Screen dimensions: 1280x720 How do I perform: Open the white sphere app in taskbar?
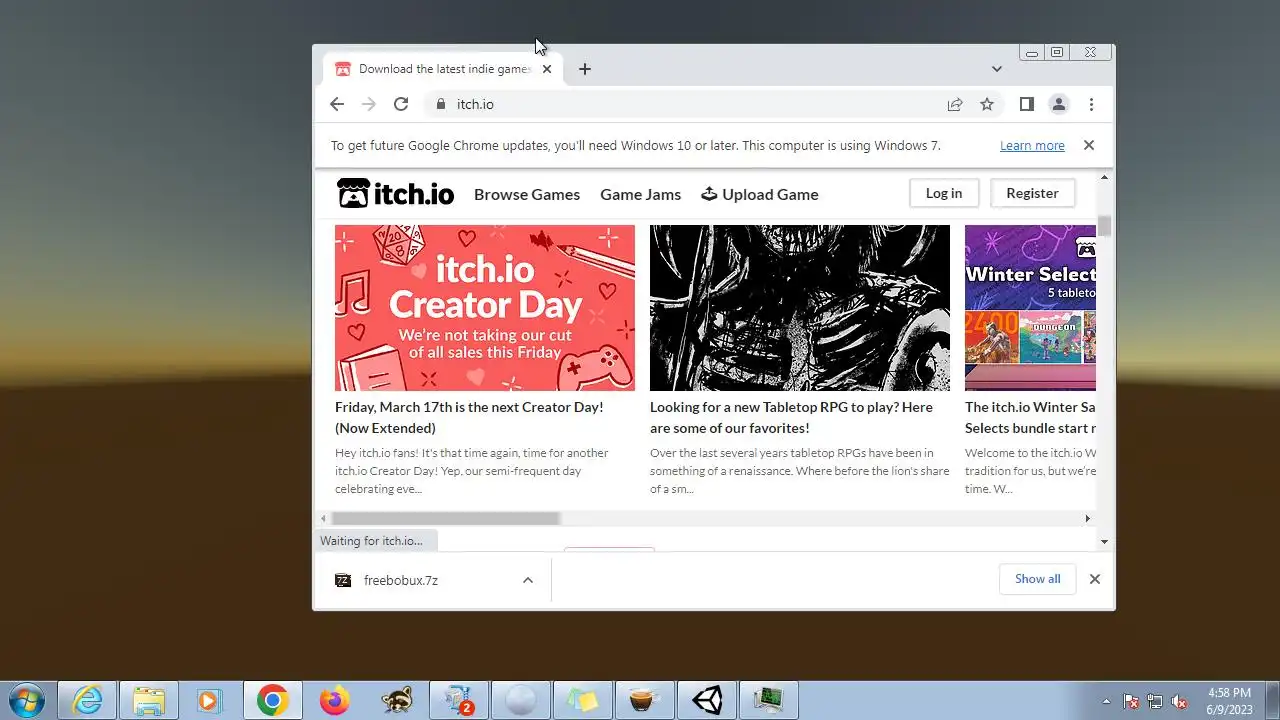tap(521, 701)
